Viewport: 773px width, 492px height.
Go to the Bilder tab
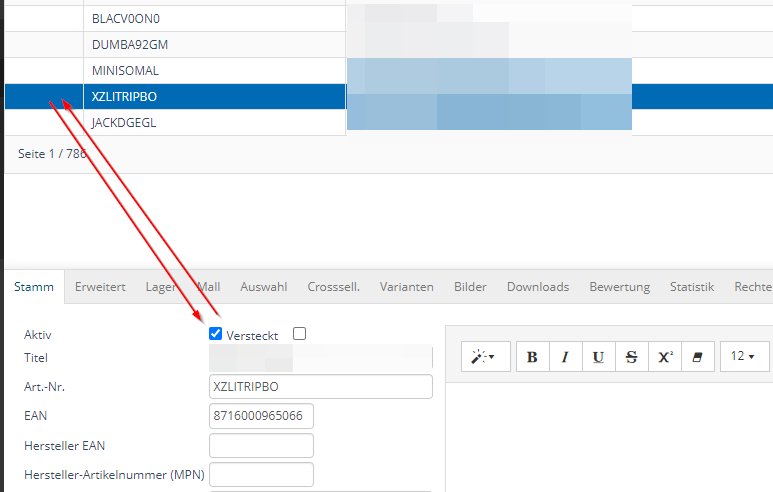470,287
